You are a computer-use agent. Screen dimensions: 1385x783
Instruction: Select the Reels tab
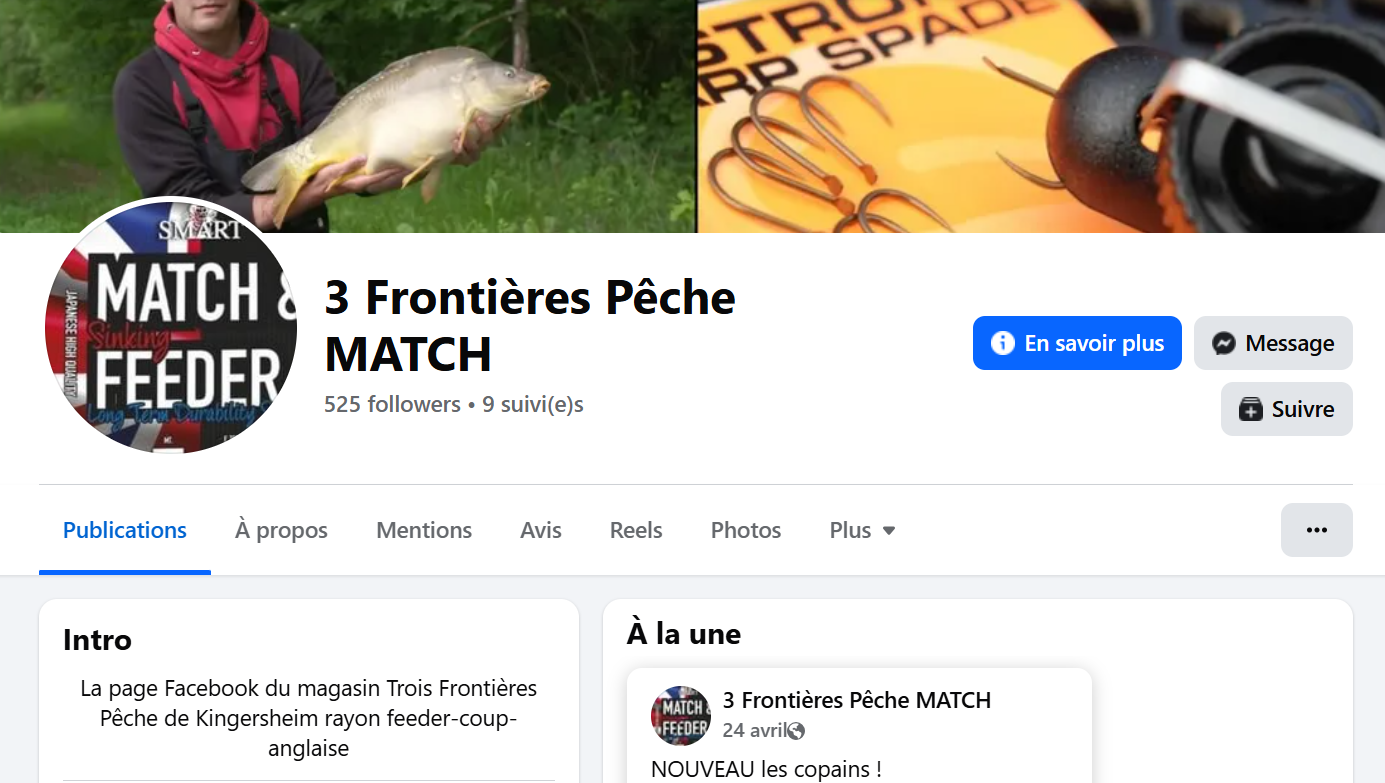pyautogui.click(x=636, y=530)
